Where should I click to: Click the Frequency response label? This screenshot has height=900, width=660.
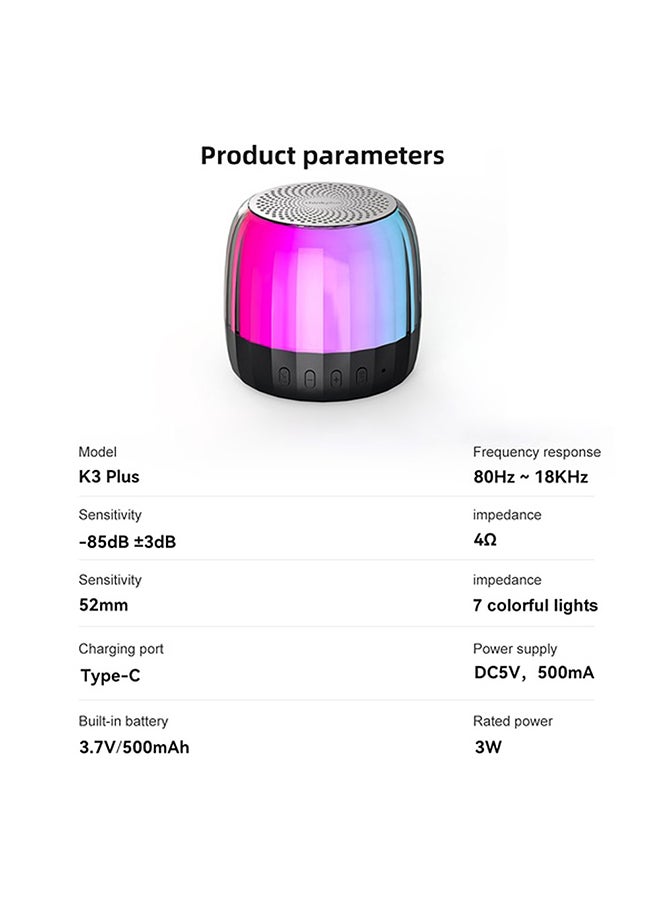[x=537, y=452]
